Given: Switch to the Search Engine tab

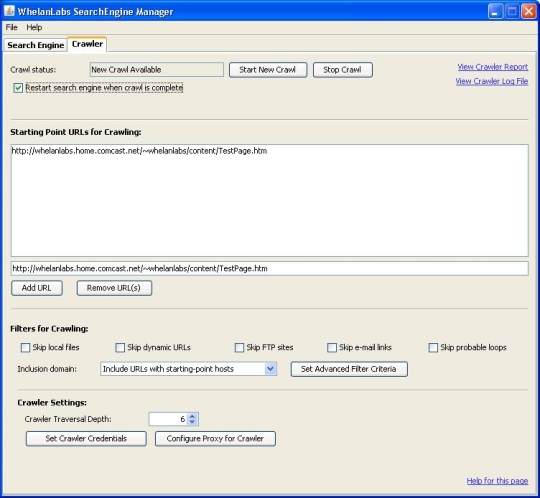Looking at the screenshot, I should (35, 45).
